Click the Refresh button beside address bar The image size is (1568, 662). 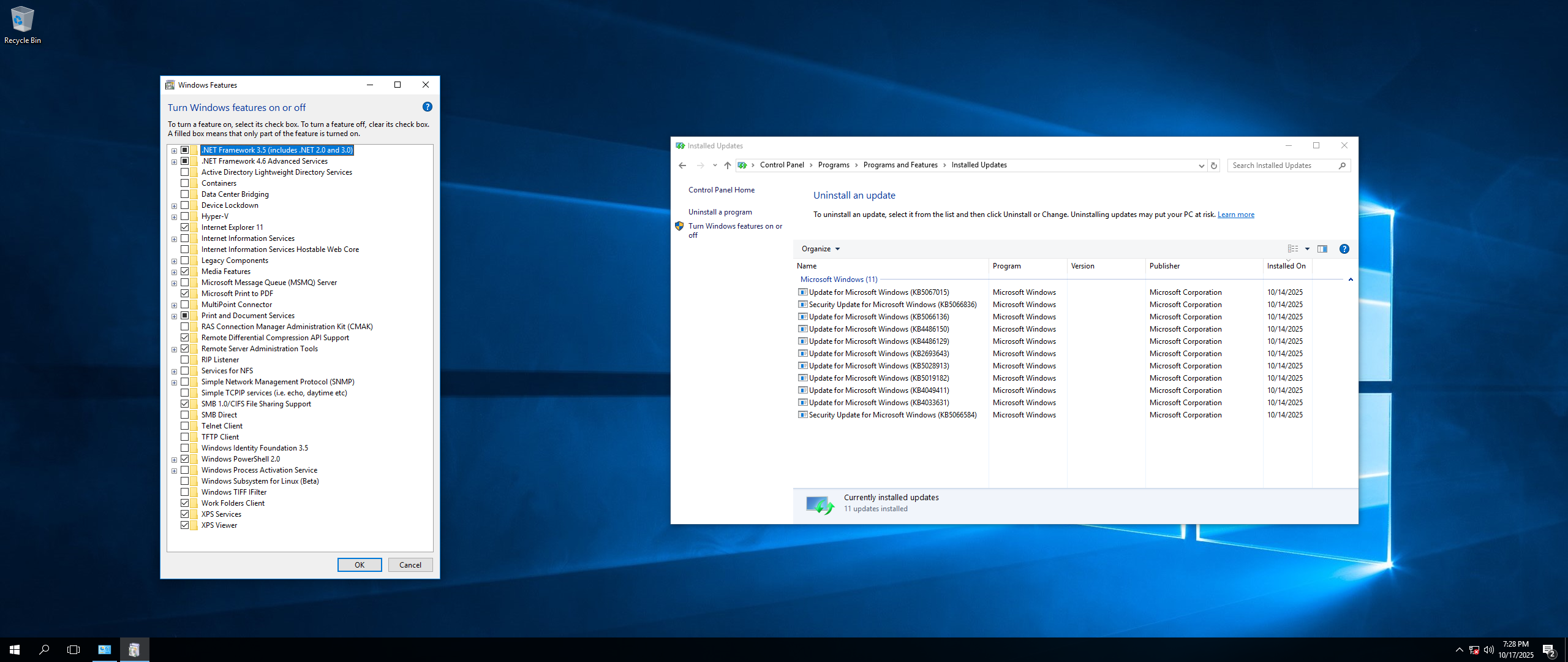click(x=1213, y=165)
